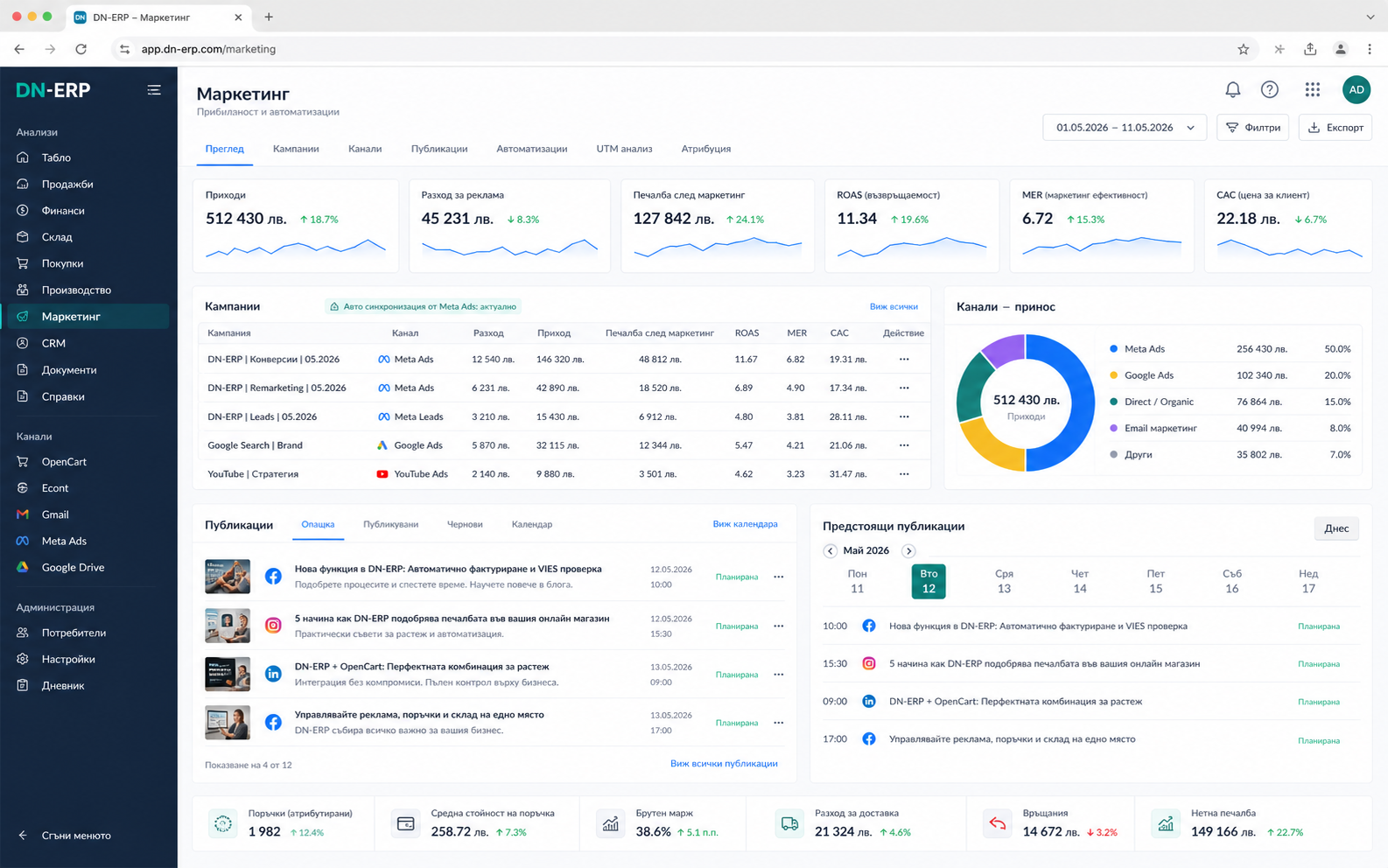
Task: Open actions menu for DN-ERP Remarketing campaign
Action: (904, 388)
